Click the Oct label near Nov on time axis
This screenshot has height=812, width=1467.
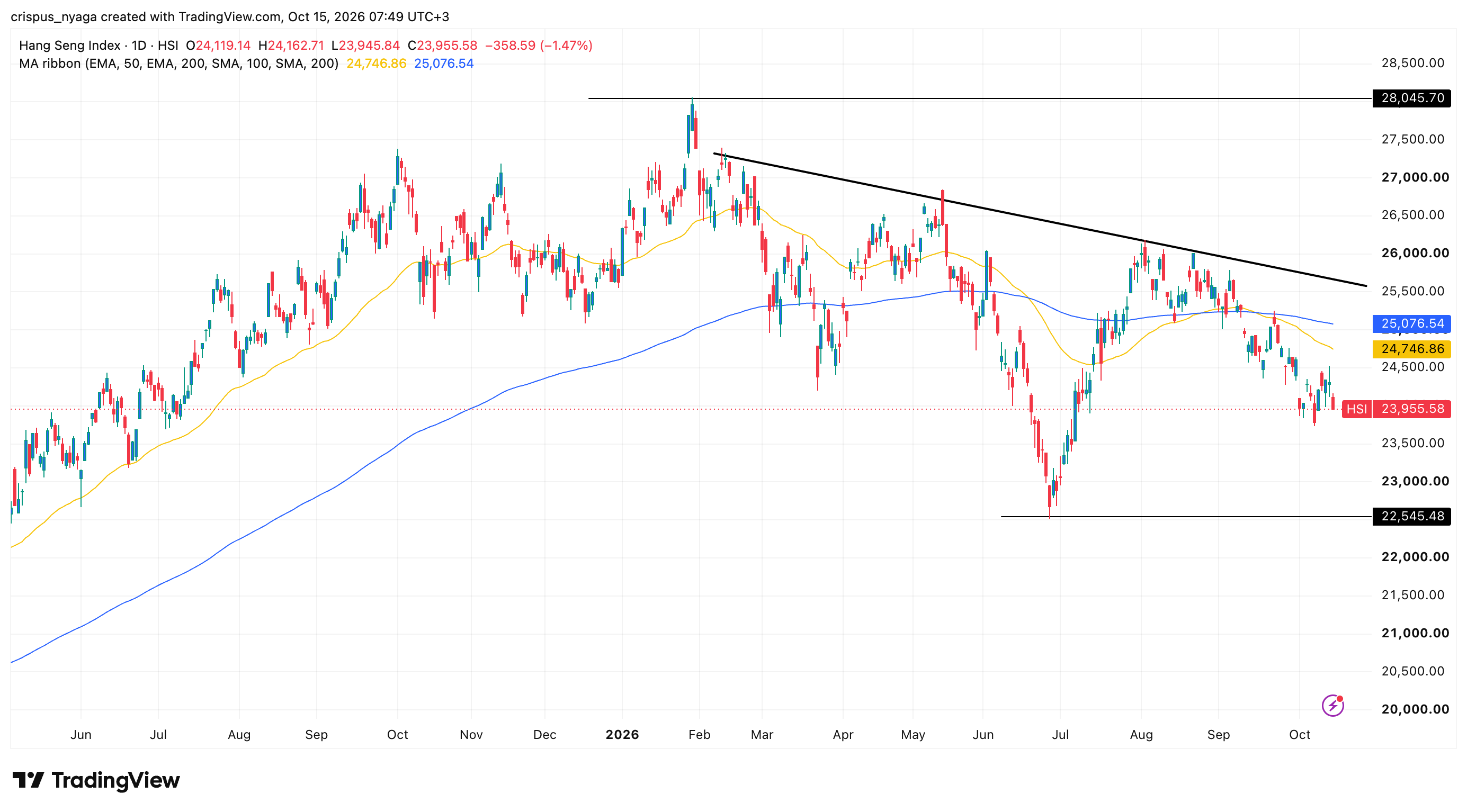(398, 735)
